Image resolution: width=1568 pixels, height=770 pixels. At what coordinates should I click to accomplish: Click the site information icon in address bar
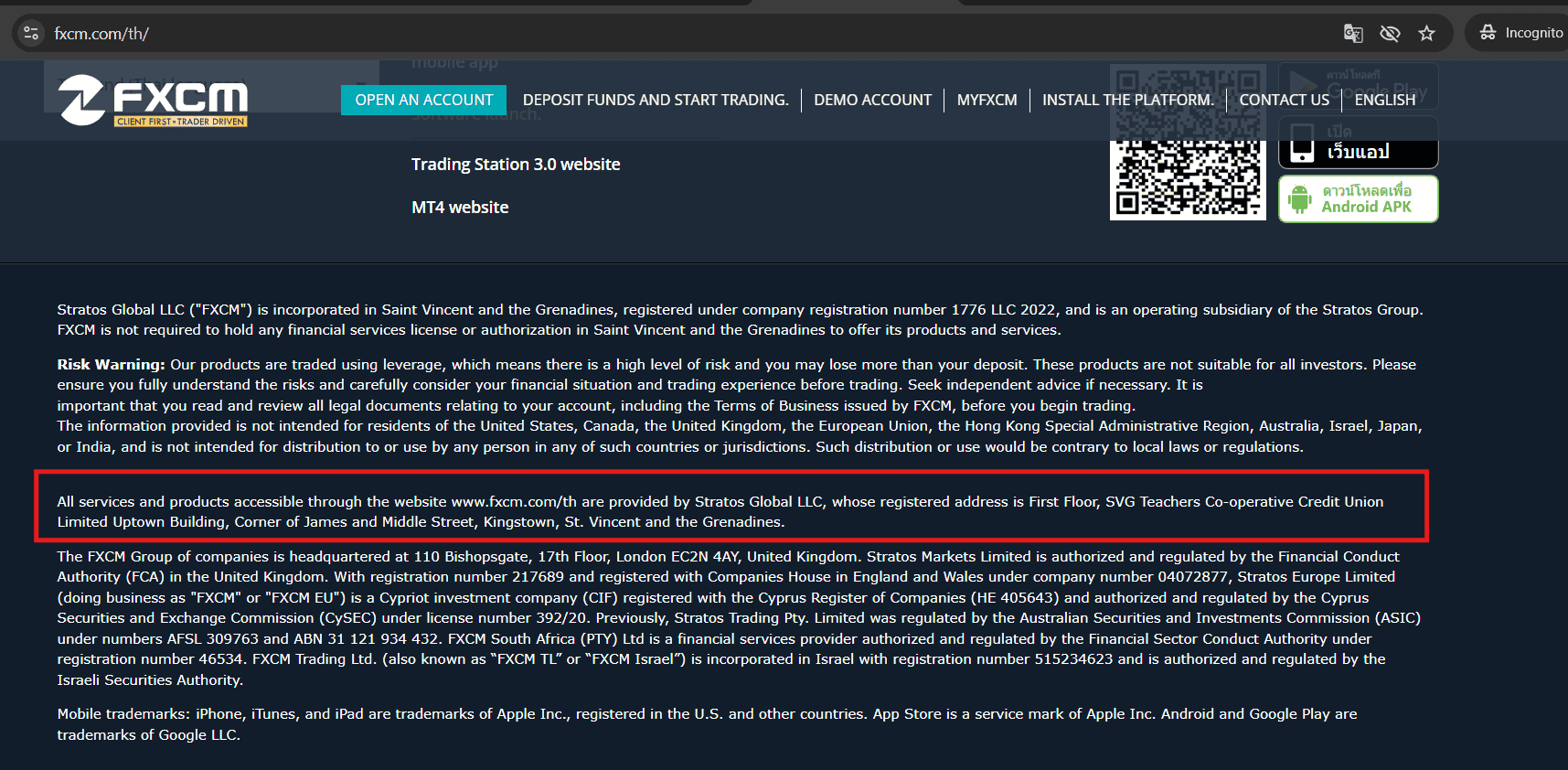tap(31, 33)
